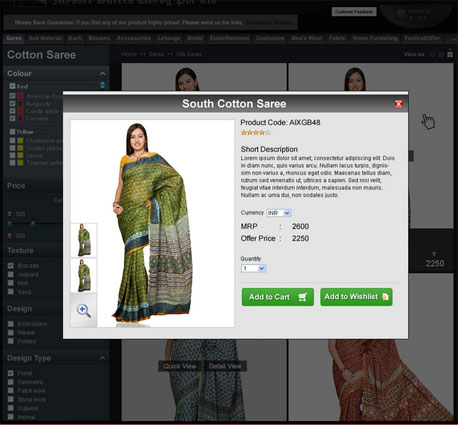Image resolution: width=458 pixels, height=425 pixels.
Task: Switch to small grid view icon
Action: pos(433,54)
